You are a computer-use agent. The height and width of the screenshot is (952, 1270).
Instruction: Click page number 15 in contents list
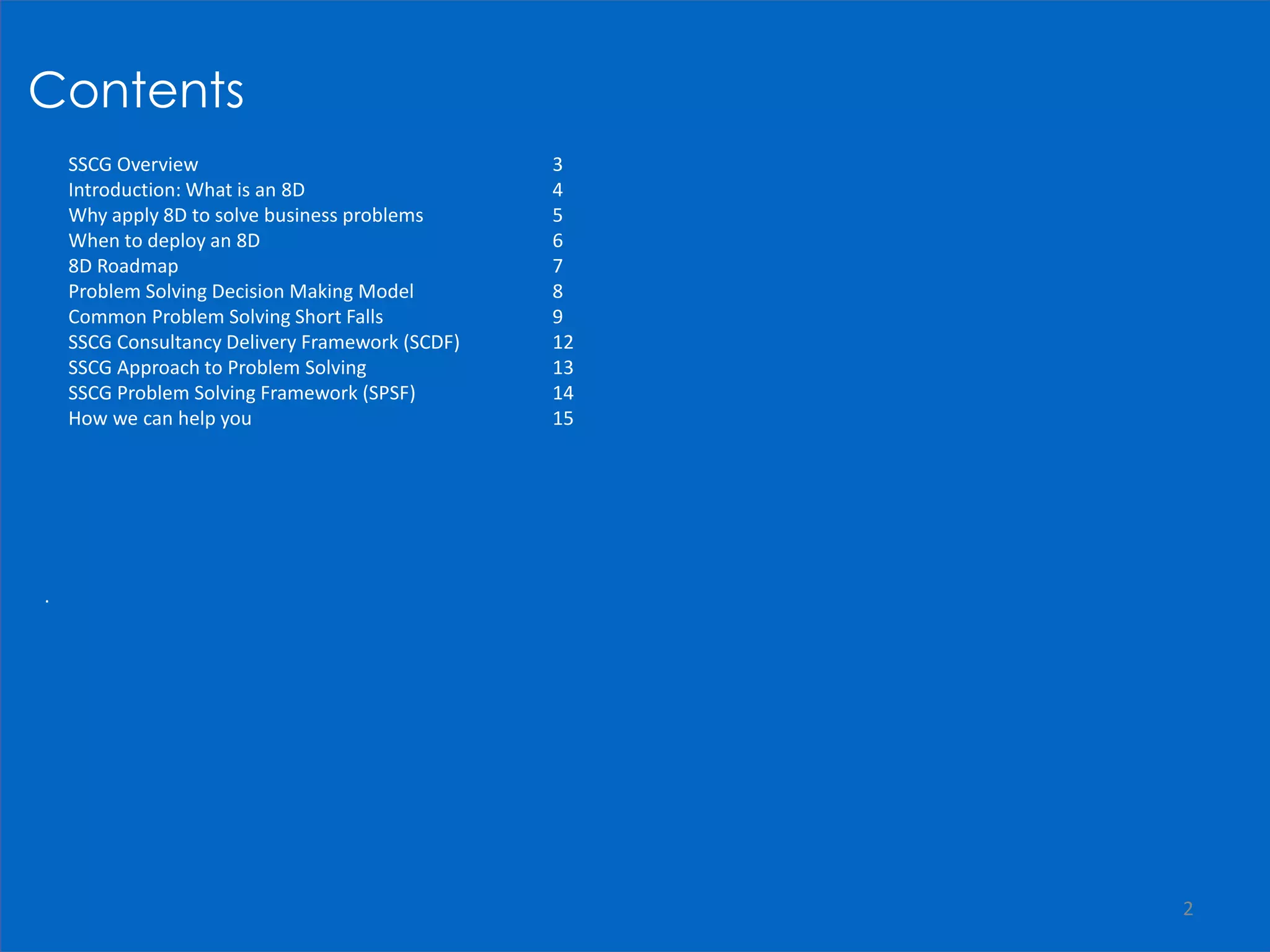[x=562, y=418]
